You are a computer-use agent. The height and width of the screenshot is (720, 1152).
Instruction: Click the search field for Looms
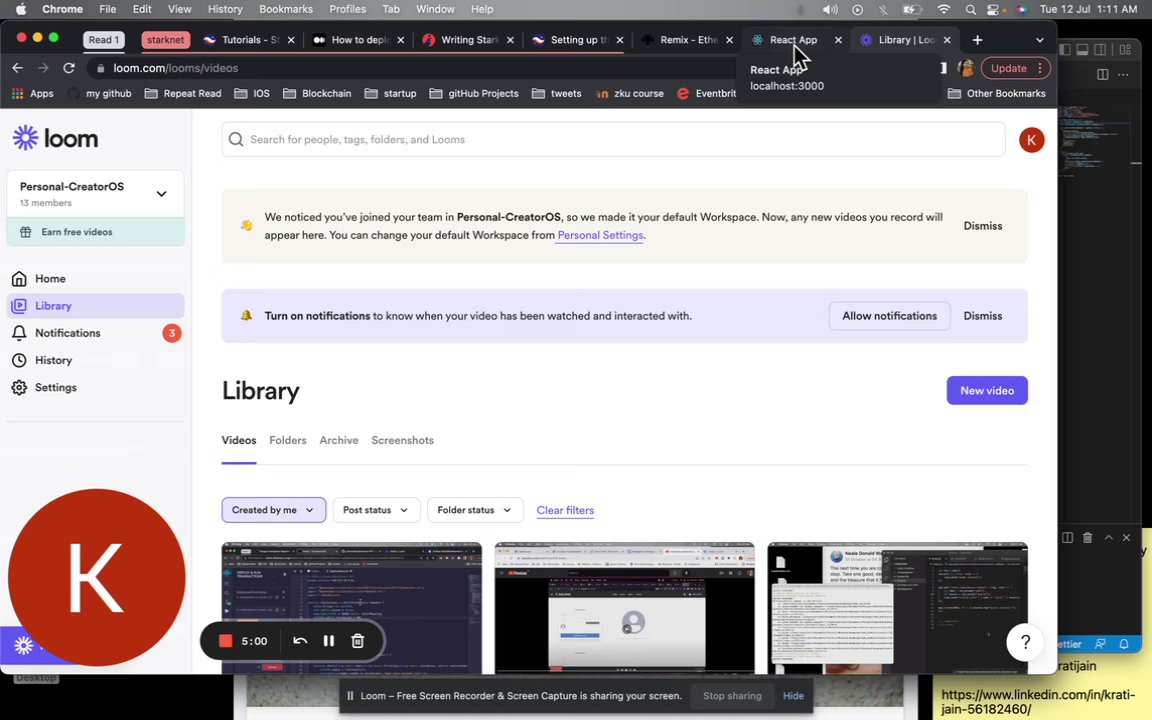(x=613, y=140)
